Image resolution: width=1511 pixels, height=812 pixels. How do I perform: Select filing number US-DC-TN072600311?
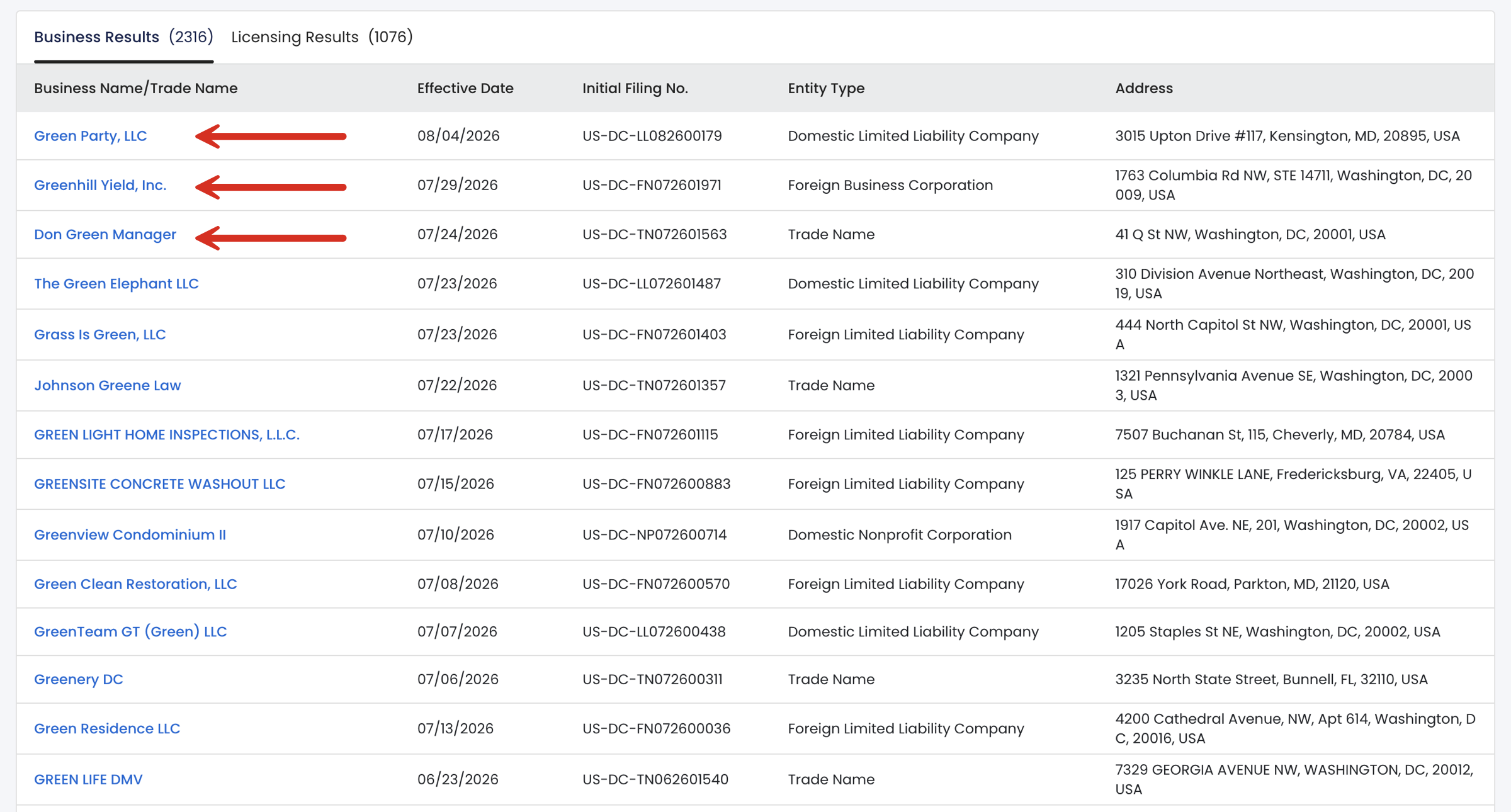(x=653, y=680)
